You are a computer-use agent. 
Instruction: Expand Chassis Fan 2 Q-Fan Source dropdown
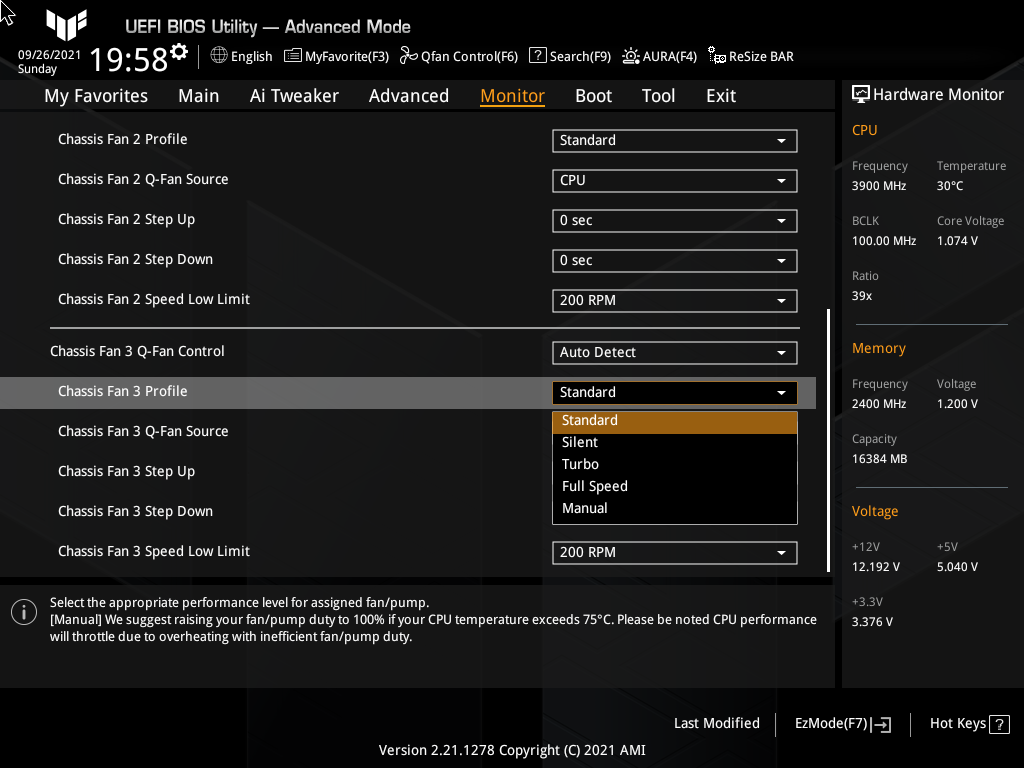(675, 180)
